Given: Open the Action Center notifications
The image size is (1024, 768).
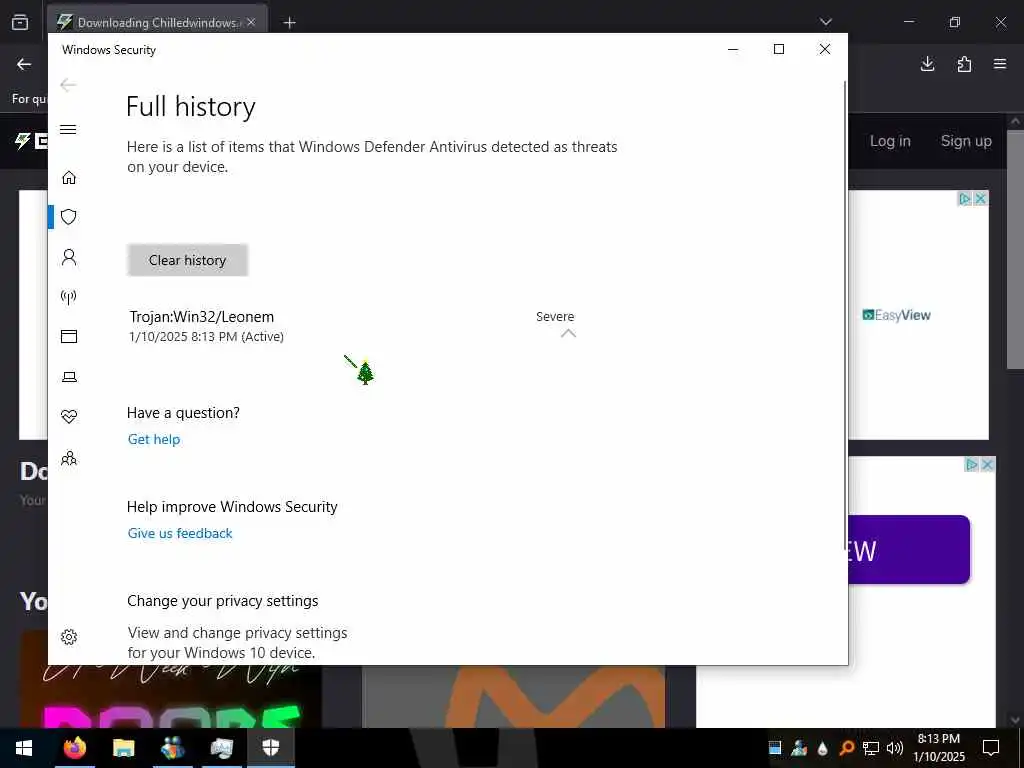Looking at the screenshot, I should 991,748.
